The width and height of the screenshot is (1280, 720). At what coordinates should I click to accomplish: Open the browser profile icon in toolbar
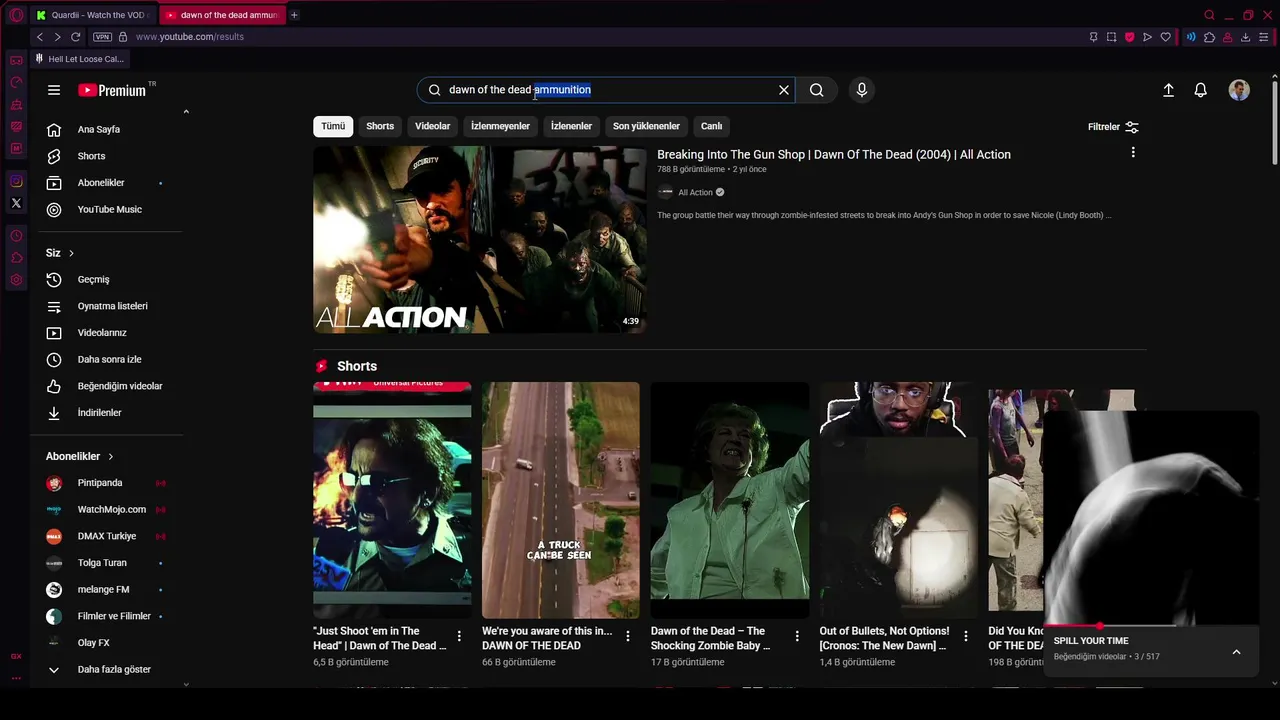(x=1227, y=37)
